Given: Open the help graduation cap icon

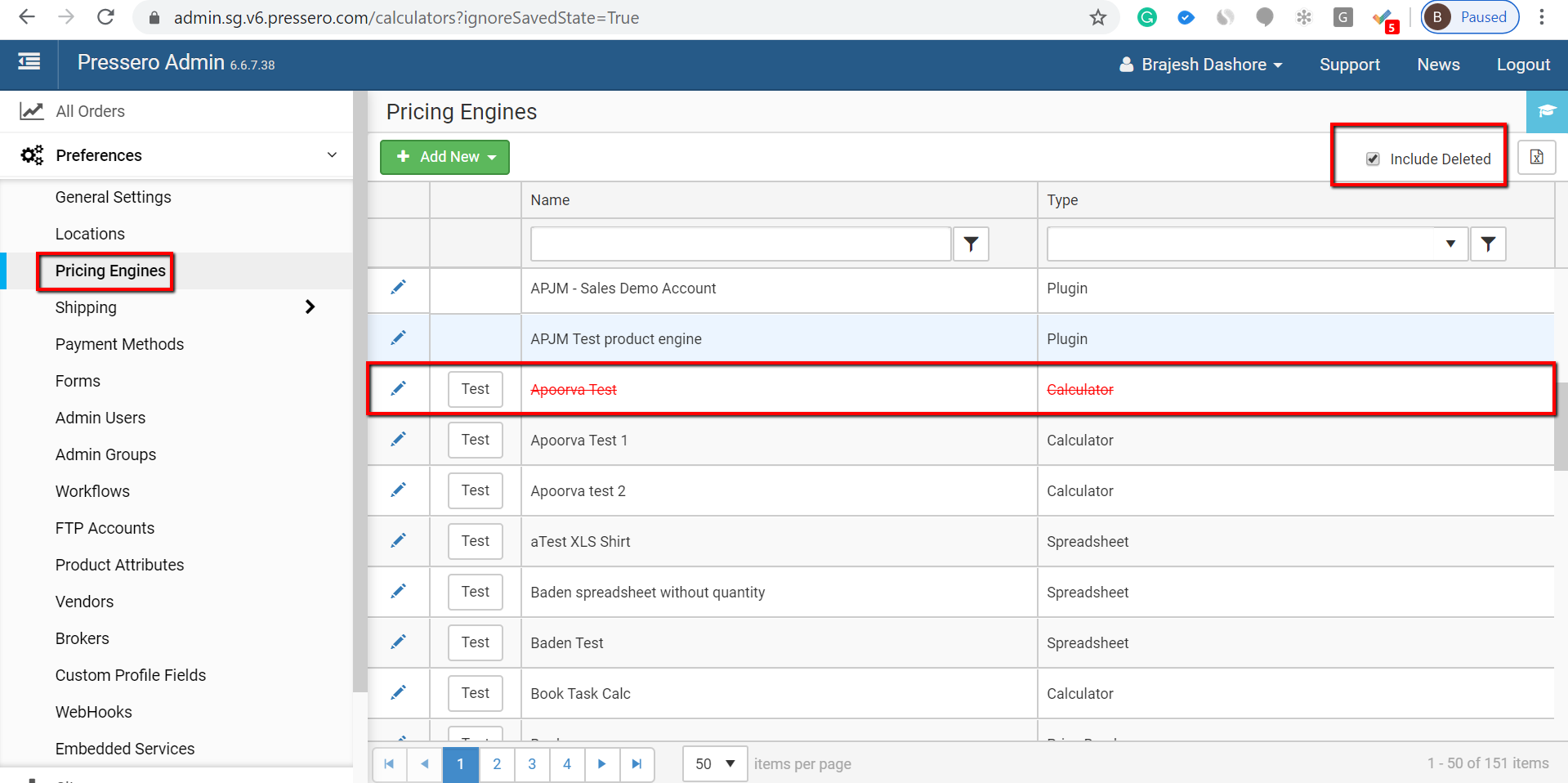Looking at the screenshot, I should [x=1547, y=112].
